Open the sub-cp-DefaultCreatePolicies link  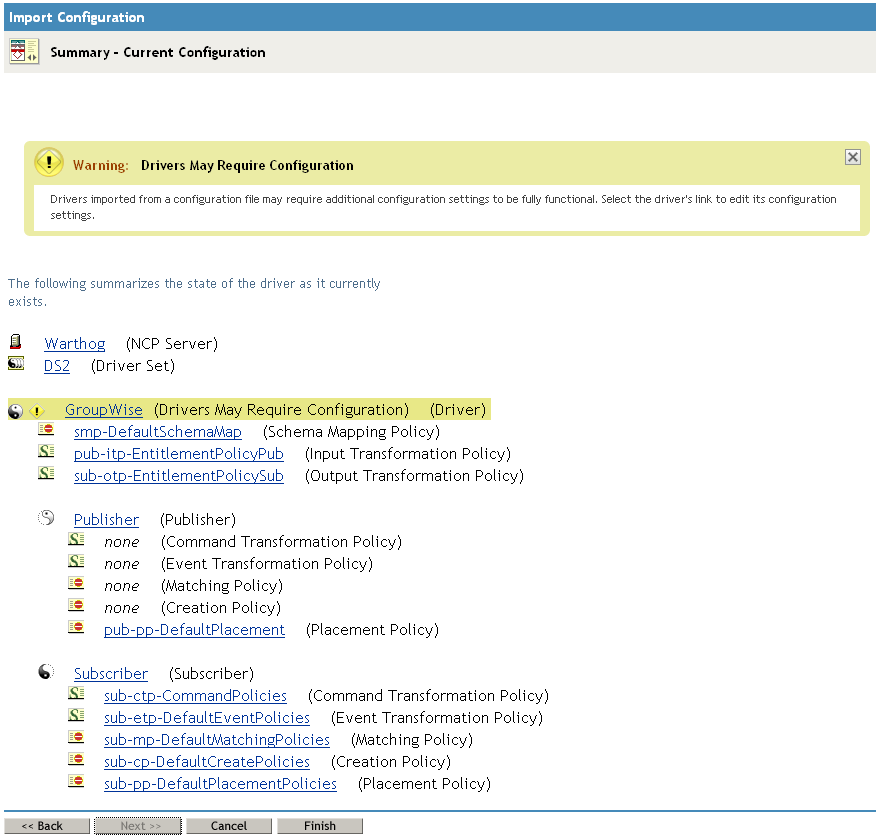pyautogui.click(x=207, y=762)
